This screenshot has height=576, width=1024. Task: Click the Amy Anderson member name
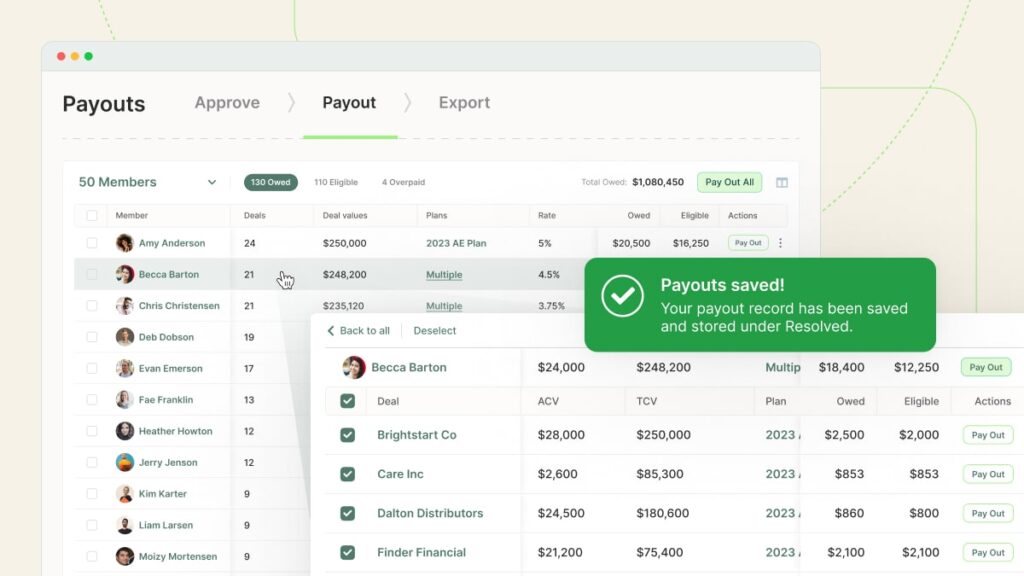172,243
